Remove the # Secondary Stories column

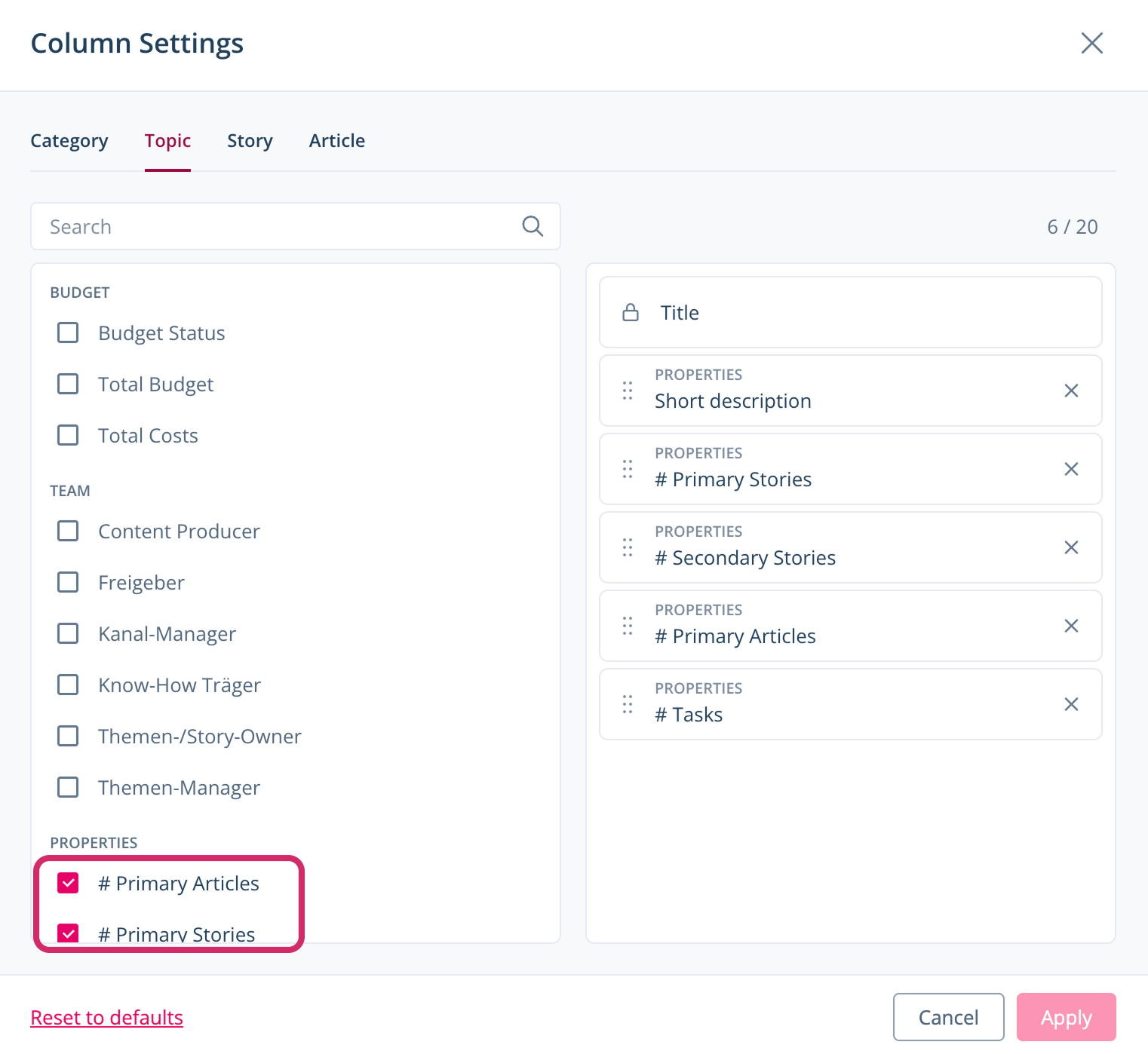click(x=1071, y=547)
